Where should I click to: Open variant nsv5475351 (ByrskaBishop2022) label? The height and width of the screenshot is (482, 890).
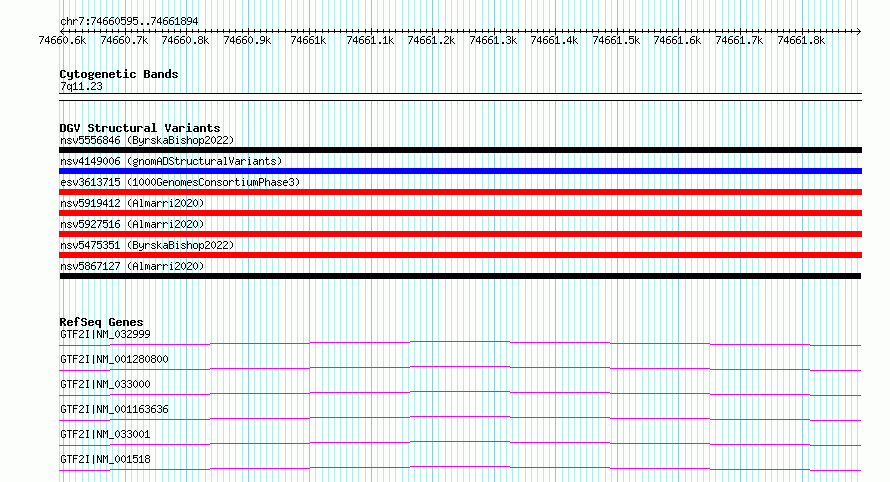pyautogui.click(x=147, y=245)
